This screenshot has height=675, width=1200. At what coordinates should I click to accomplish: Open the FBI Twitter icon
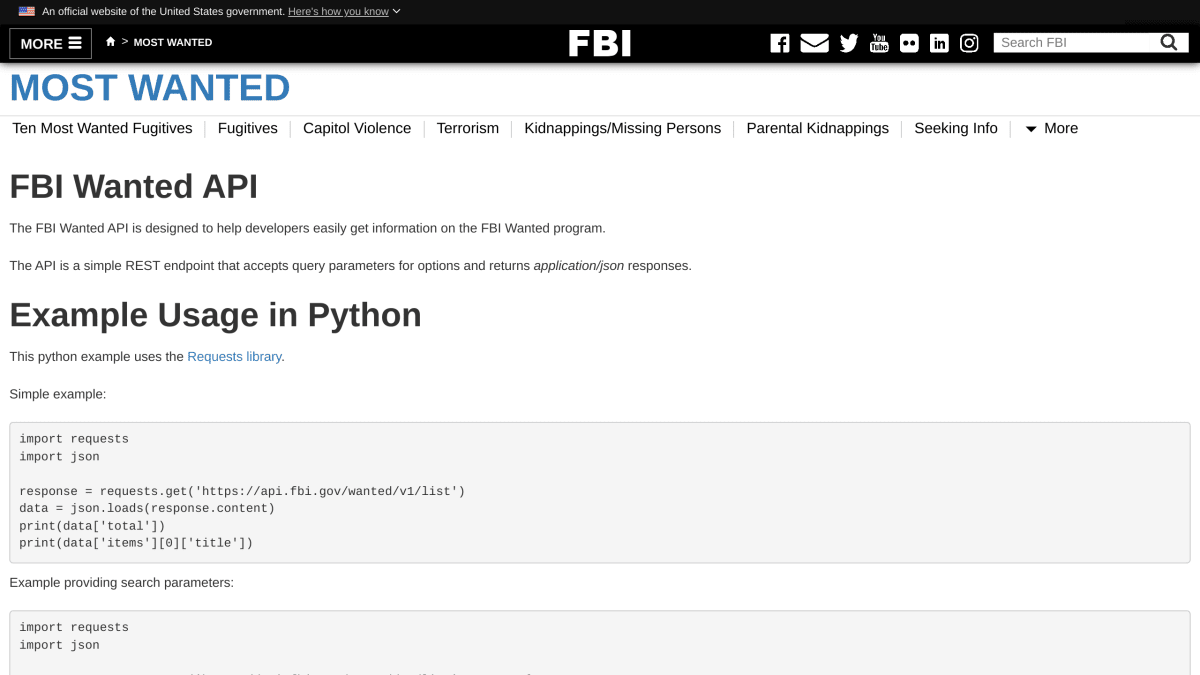point(849,43)
